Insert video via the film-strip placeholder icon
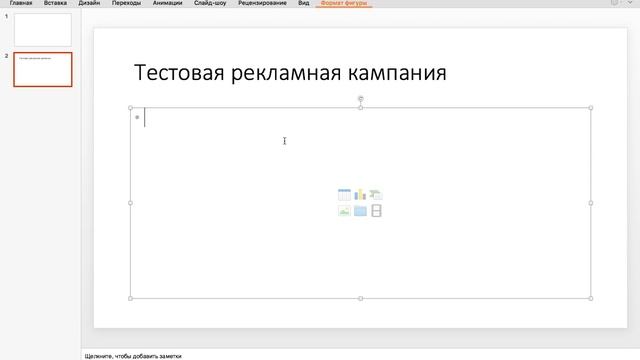 (x=376, y=211)
